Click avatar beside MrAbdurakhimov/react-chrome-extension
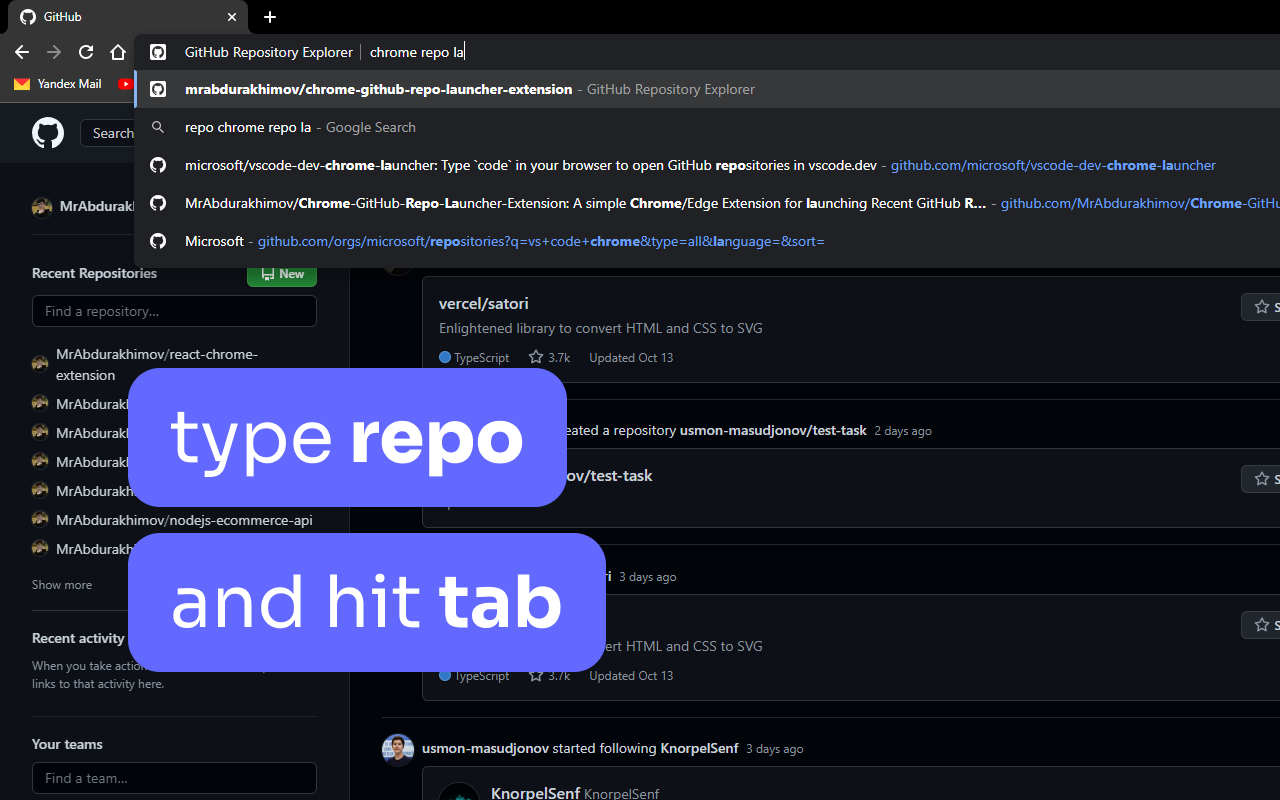1280x800 pixels. pos(40,365)
